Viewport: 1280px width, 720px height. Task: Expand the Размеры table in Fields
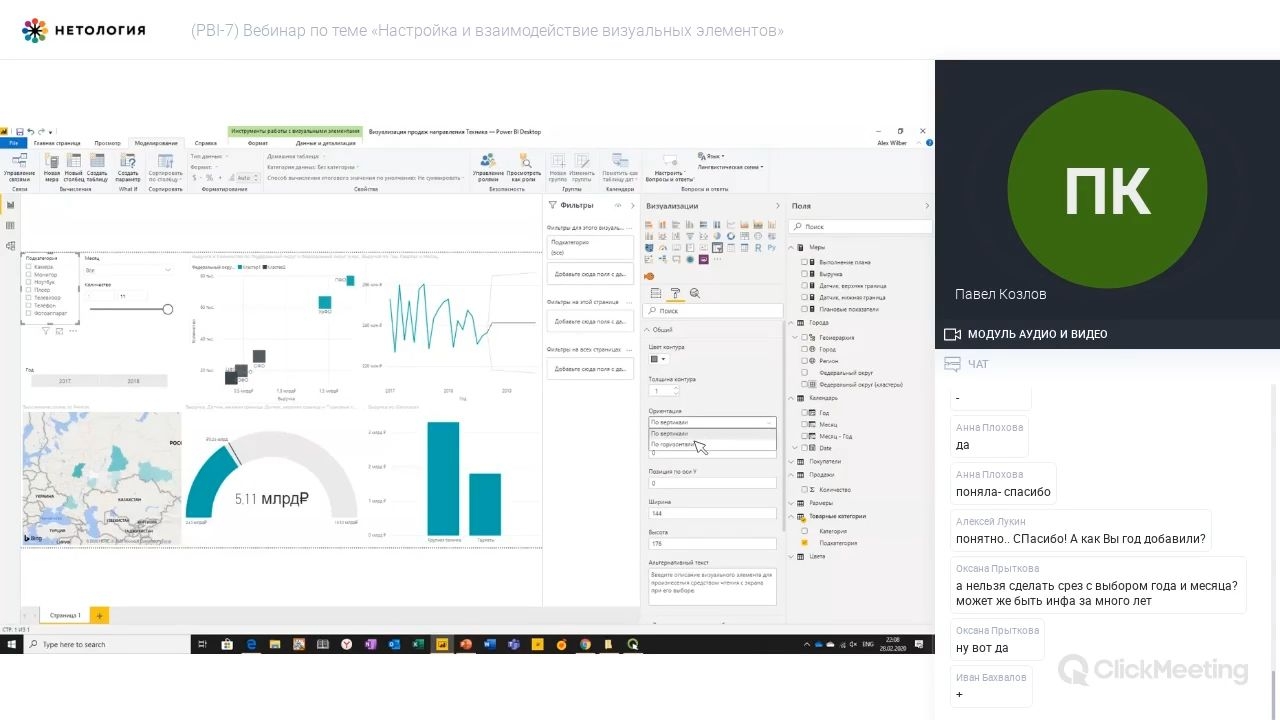click(791, 504)
